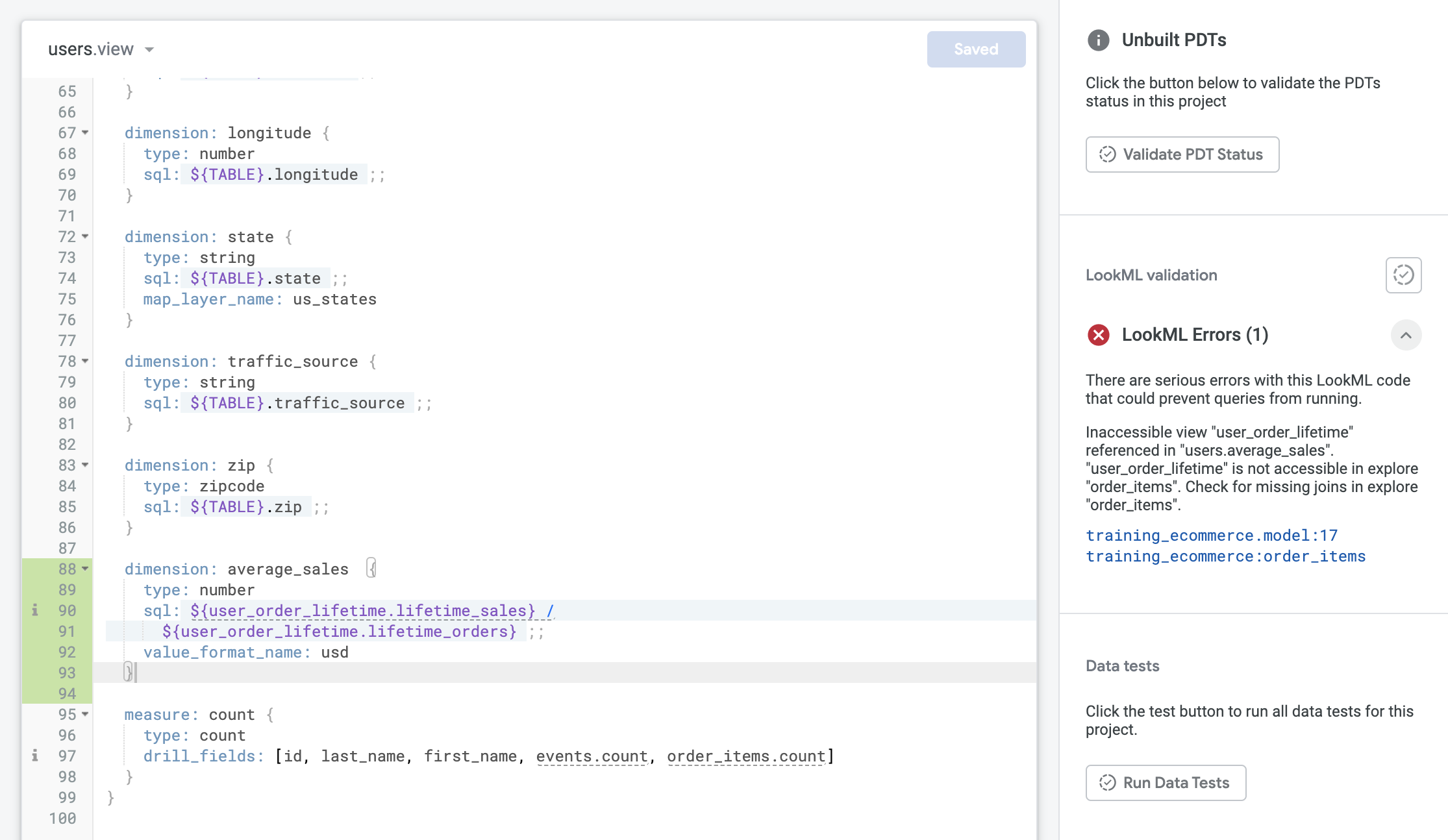The height and width of the screenshot is (840, 1448).
Task: Fold the longitude dimension at line 67
Action: pos(85,132)
